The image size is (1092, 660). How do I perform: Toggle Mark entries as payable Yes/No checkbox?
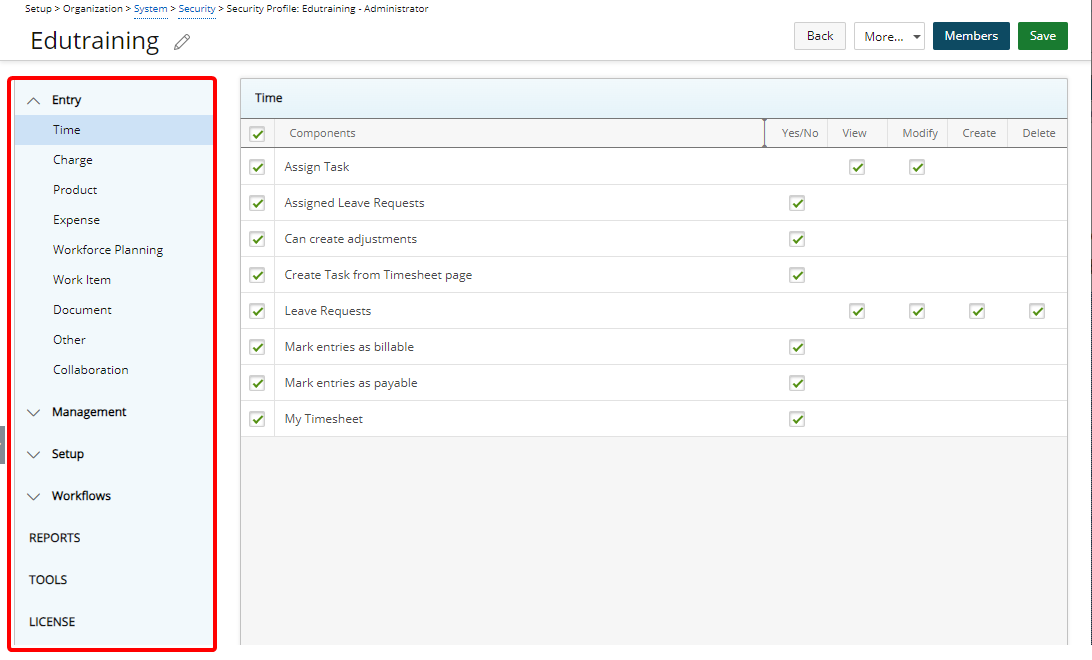coord(797,383)
